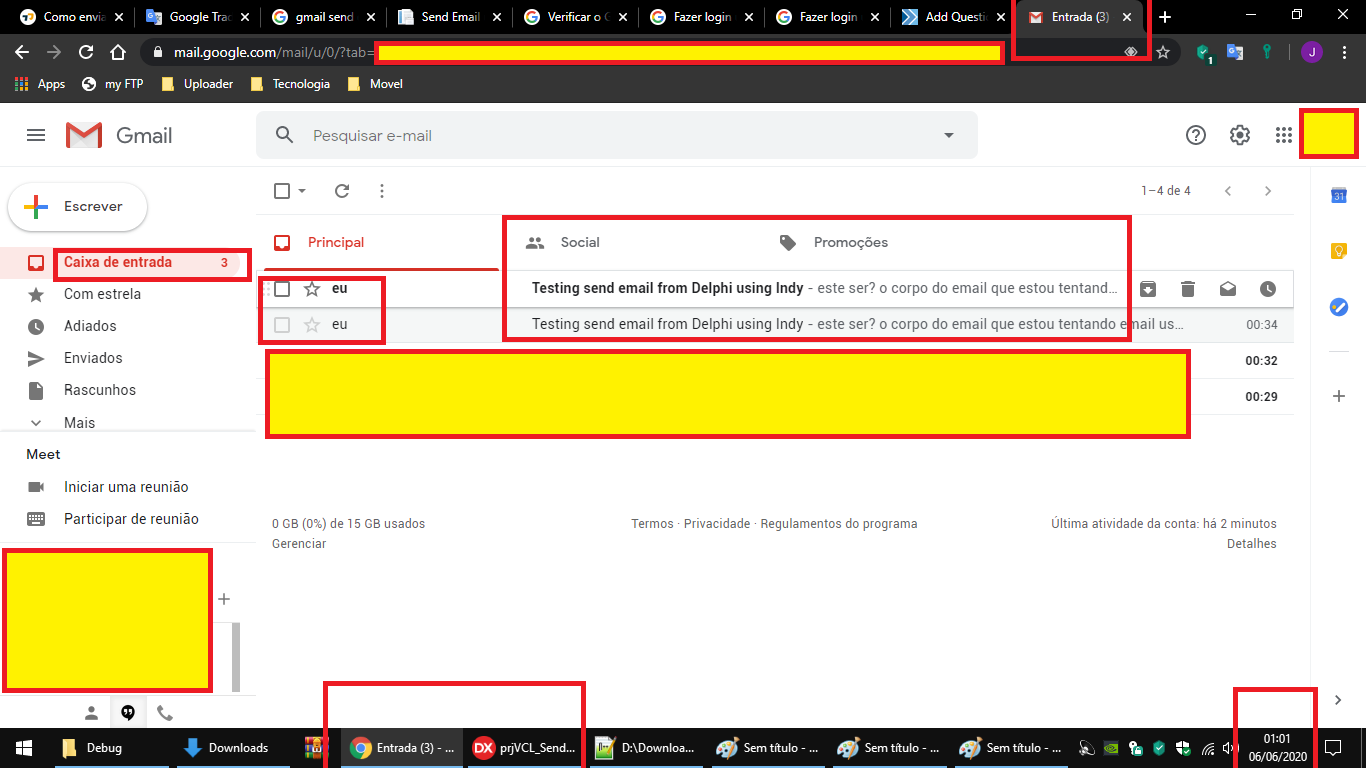Switch to the Google Tradutor browser tab
Screen dimensions: 1366x768
point(197,17)
